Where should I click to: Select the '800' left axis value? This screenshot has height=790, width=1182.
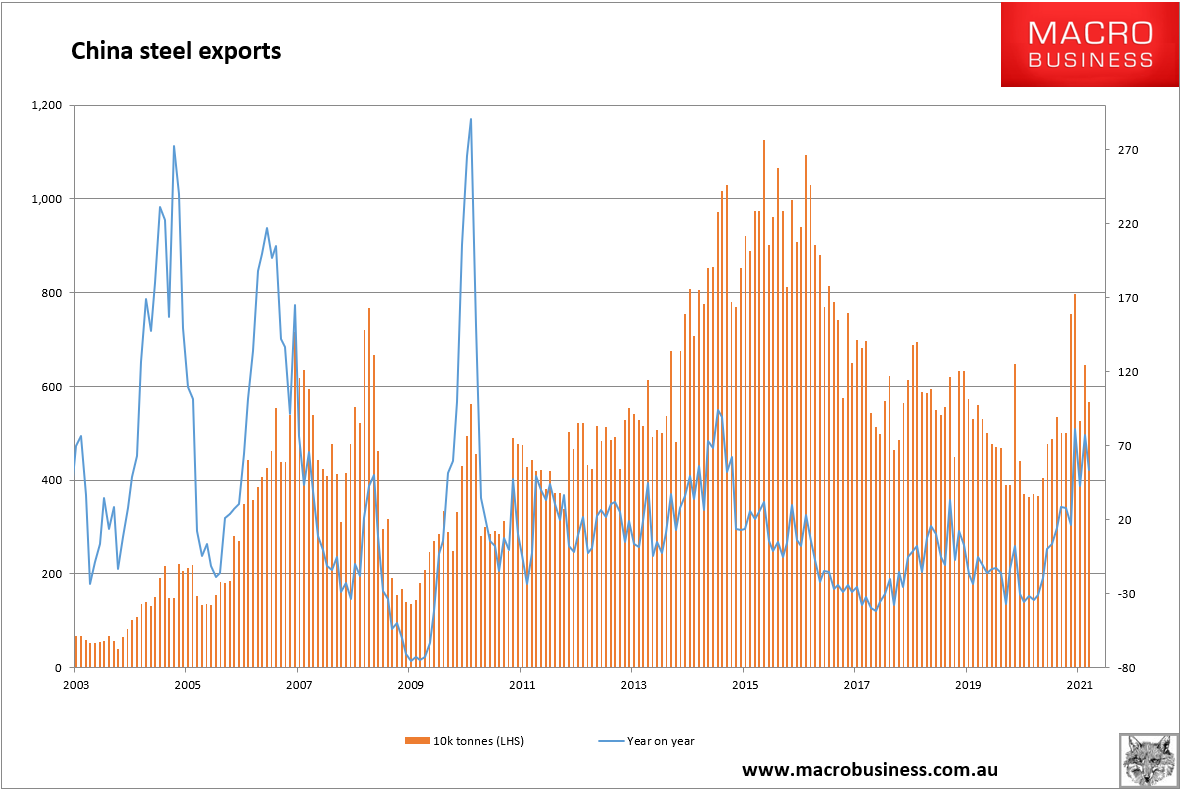[52, 292]
